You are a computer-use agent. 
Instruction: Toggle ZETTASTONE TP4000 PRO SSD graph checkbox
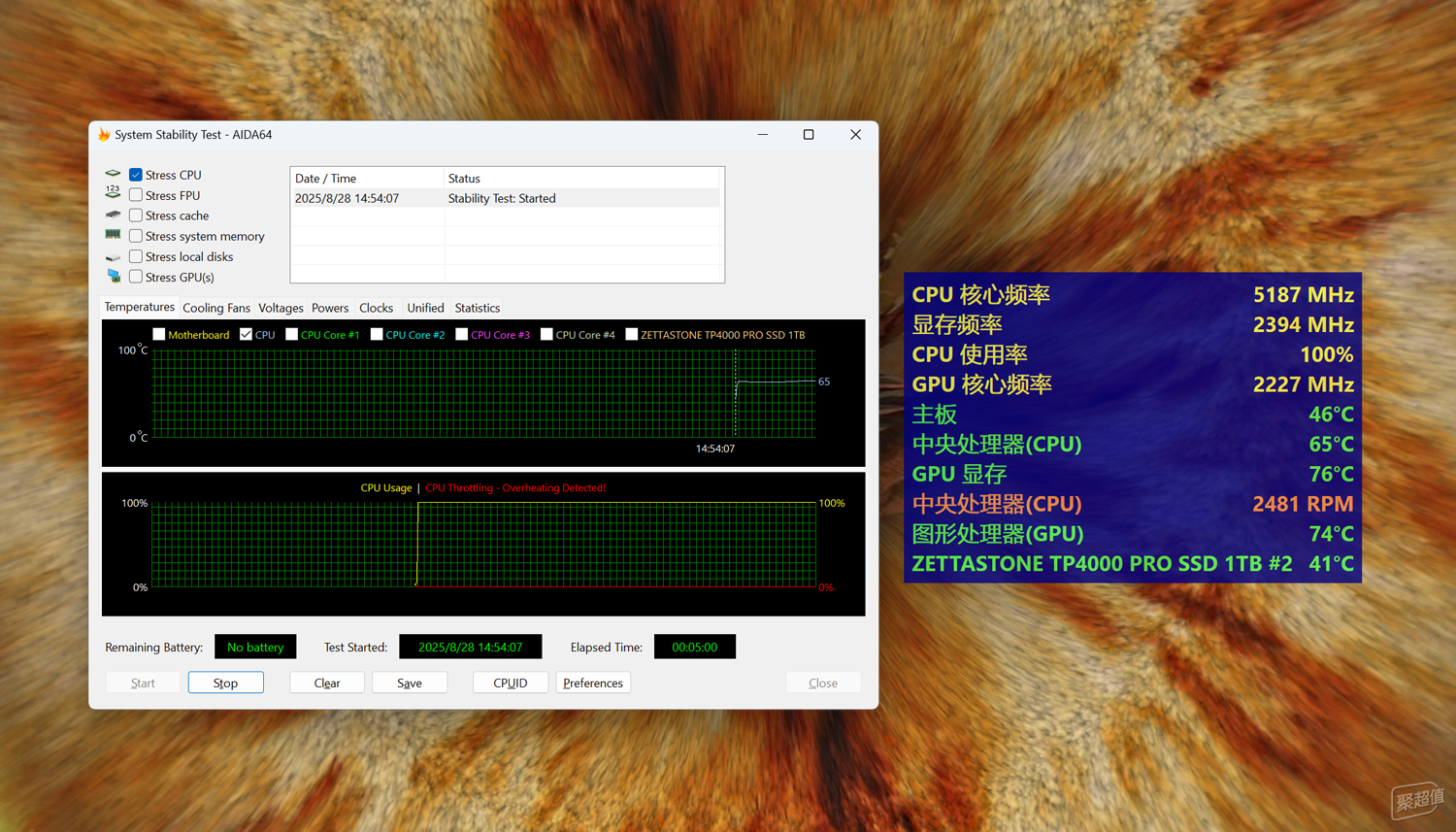pyautogui.click(x=632, y=334)
